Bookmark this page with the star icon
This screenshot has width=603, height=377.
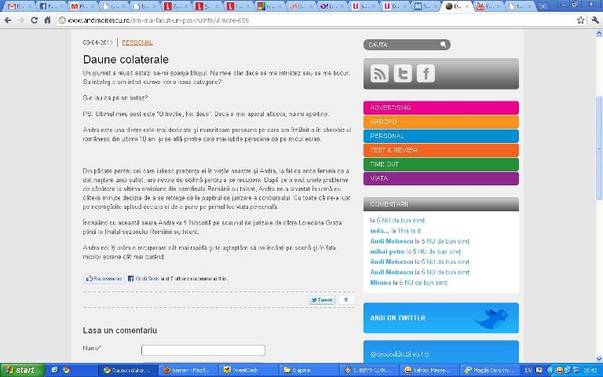tap(580, 20)
